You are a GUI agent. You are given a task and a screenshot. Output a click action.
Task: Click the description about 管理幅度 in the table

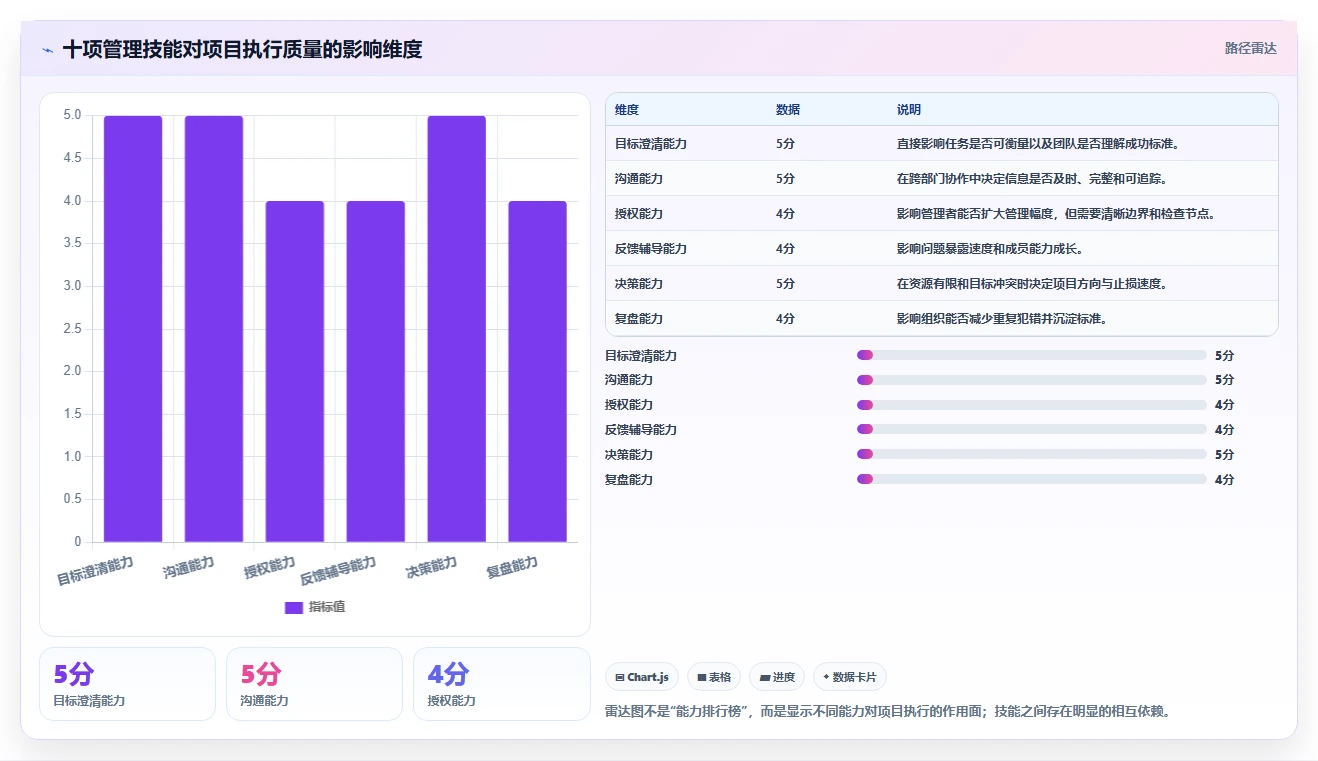[x=1056, y=214]
